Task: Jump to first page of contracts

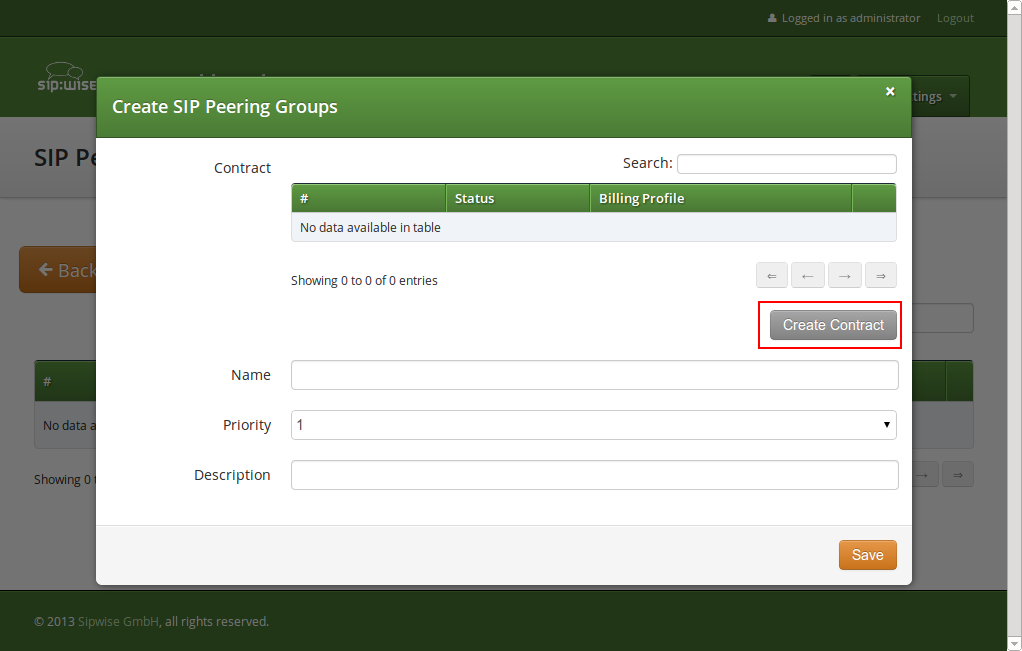Action: [x=771, y=275]
